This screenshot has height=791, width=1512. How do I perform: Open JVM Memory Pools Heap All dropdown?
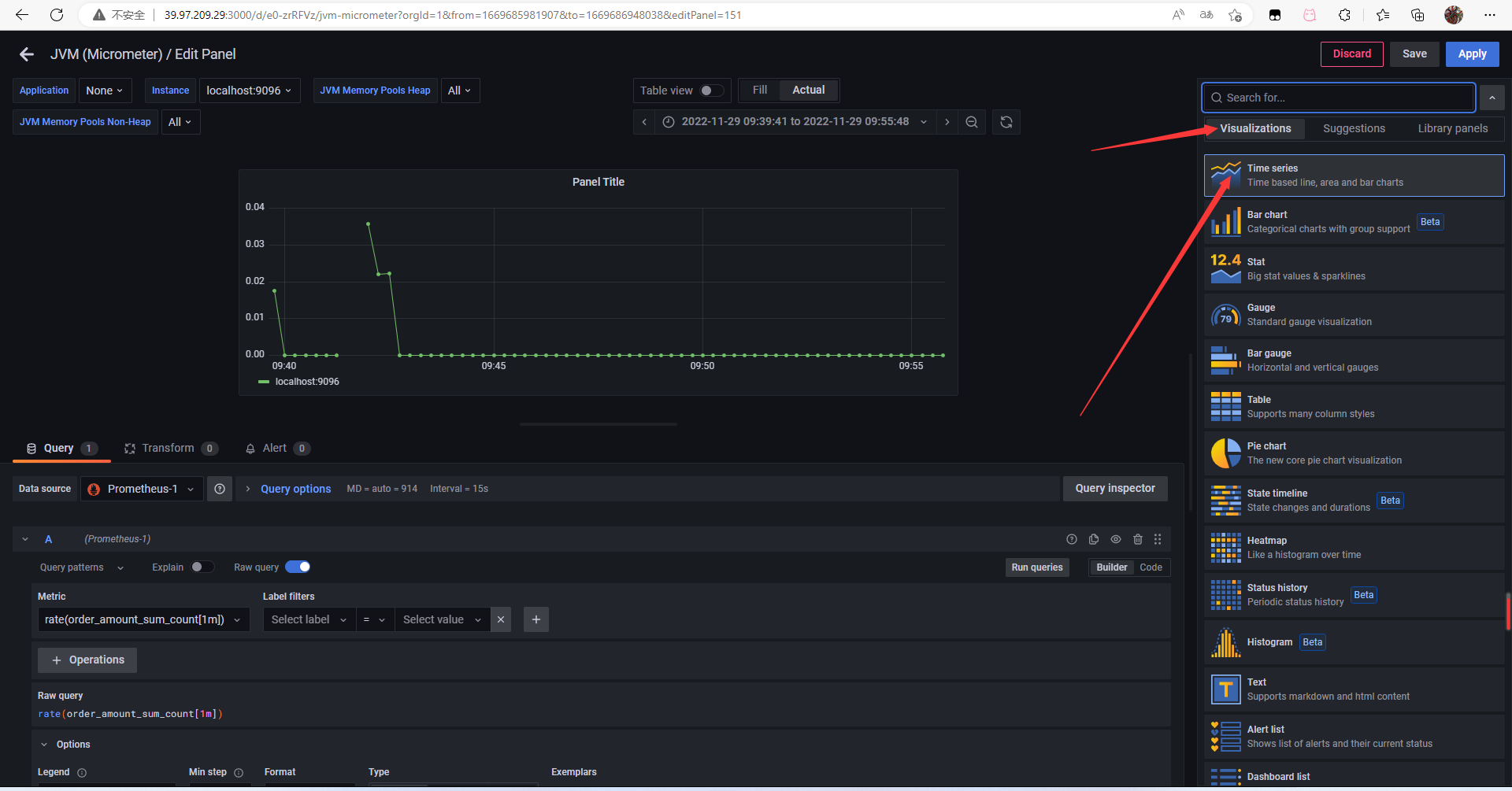460,91
